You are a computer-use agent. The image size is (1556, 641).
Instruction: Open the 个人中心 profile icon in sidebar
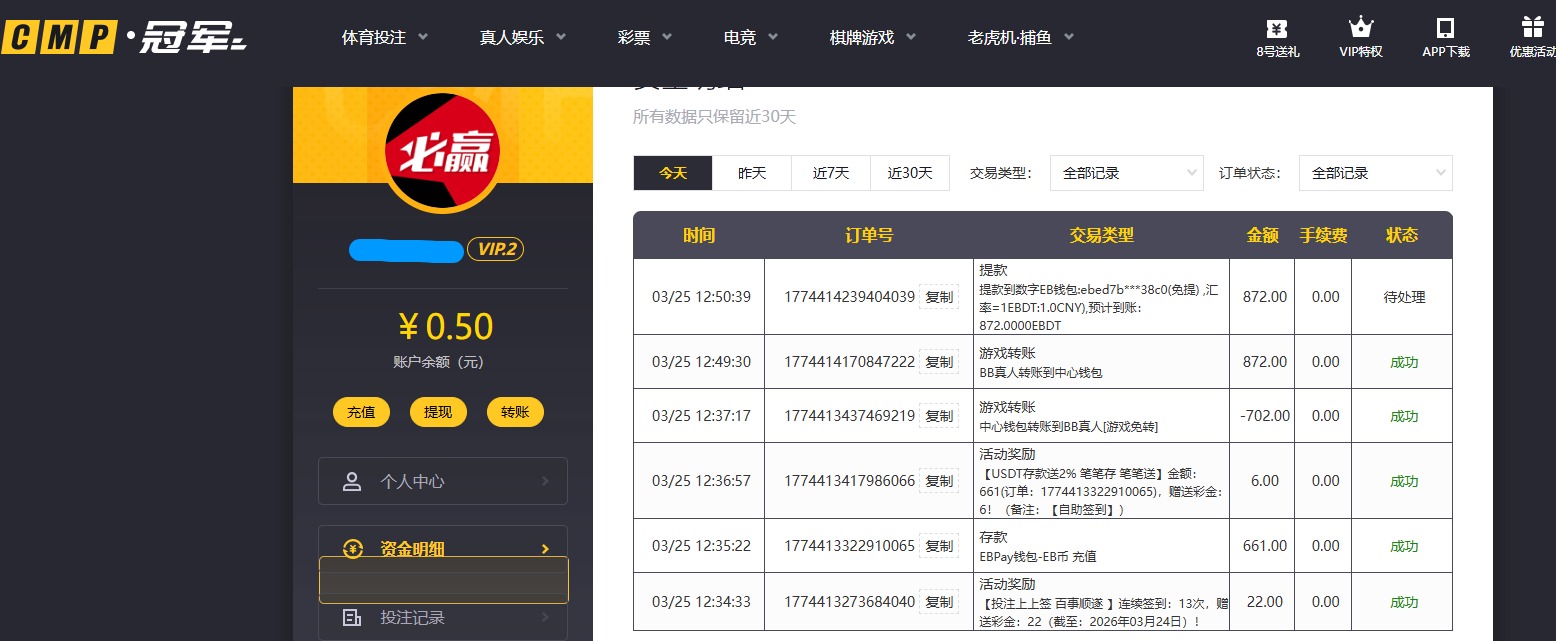[x=352, y=481]
